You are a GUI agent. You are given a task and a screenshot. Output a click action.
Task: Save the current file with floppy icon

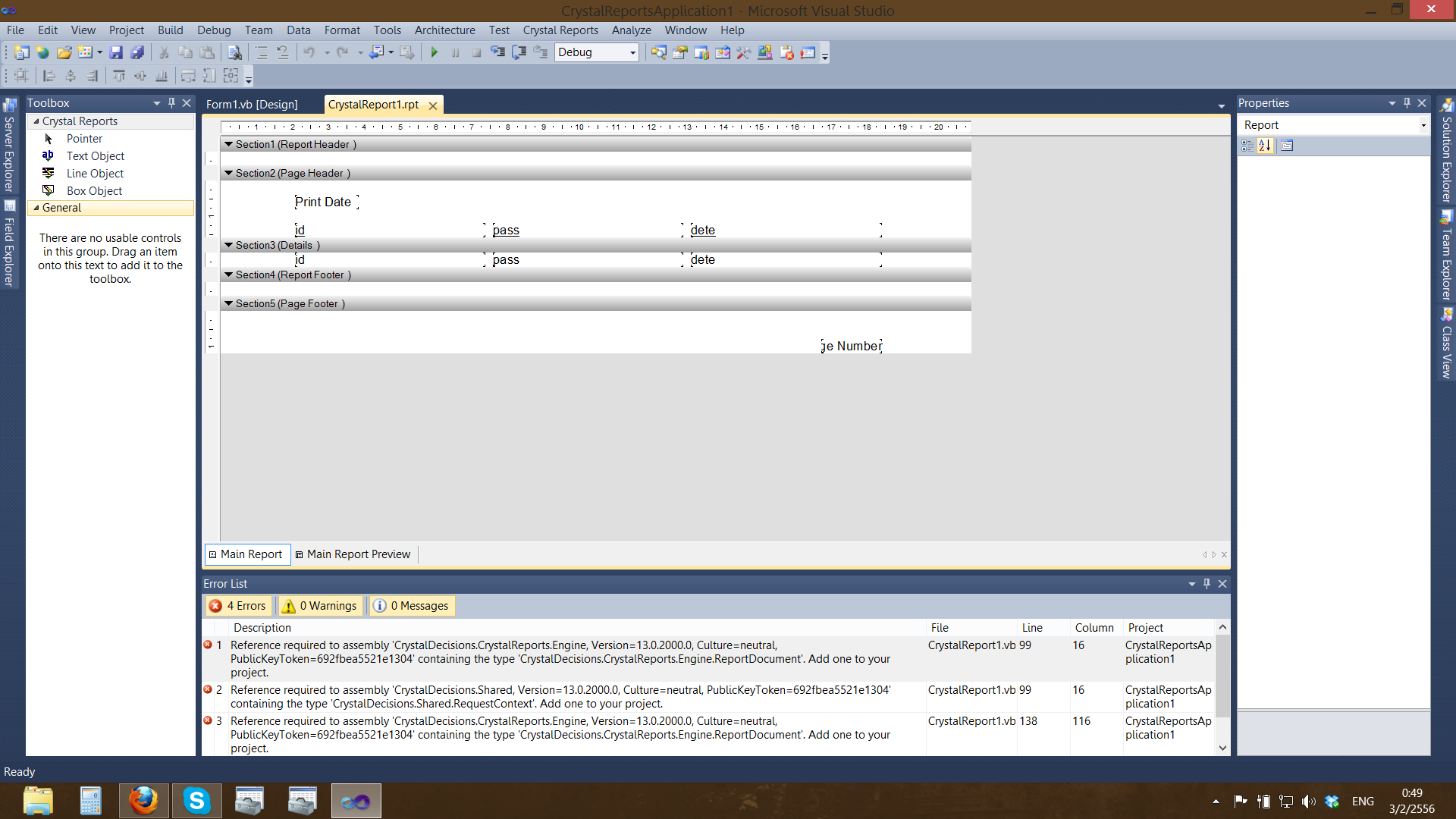(116, 52)
